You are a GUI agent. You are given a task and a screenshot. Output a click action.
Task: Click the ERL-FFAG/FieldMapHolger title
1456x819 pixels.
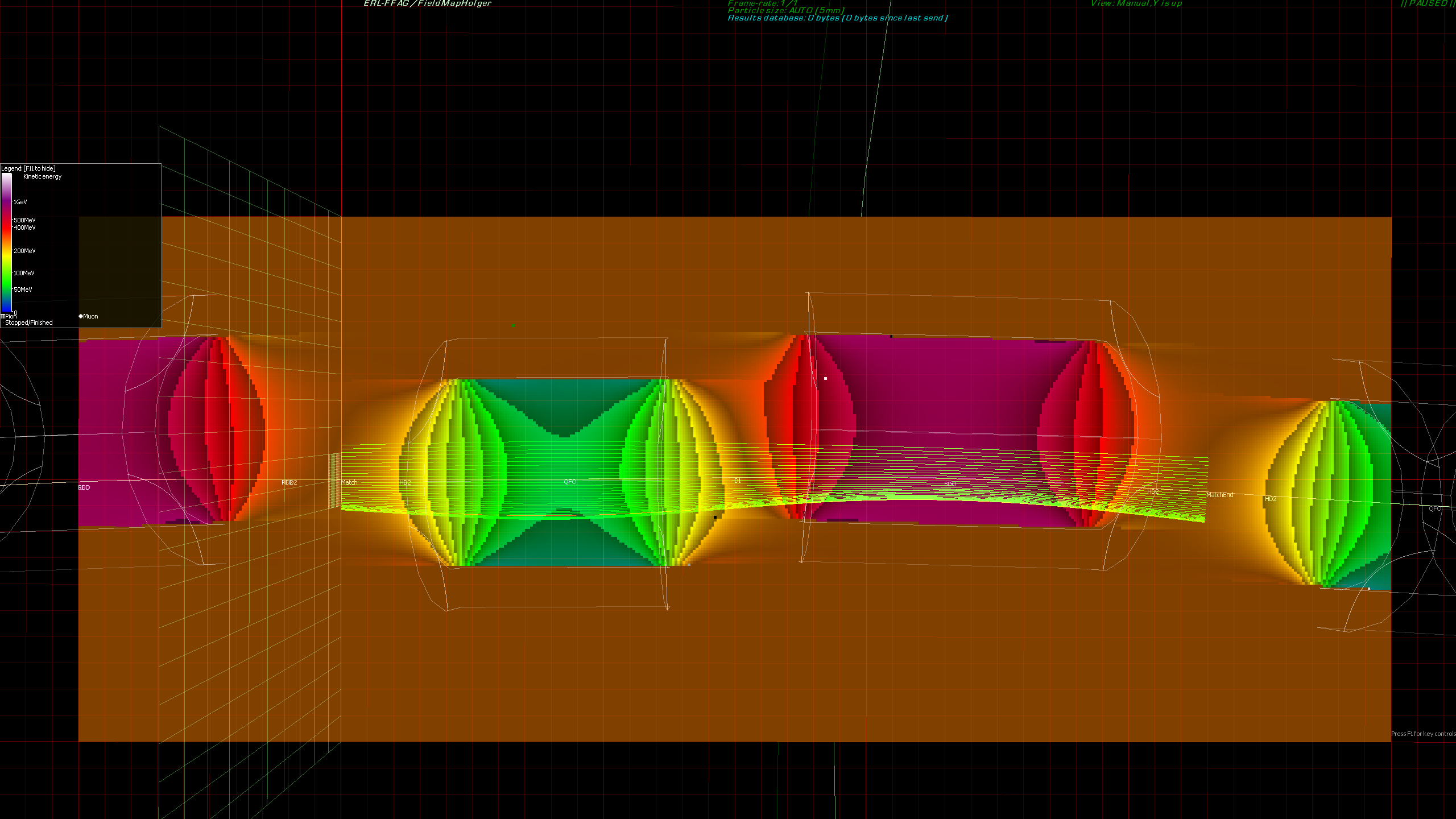(427, 3)
